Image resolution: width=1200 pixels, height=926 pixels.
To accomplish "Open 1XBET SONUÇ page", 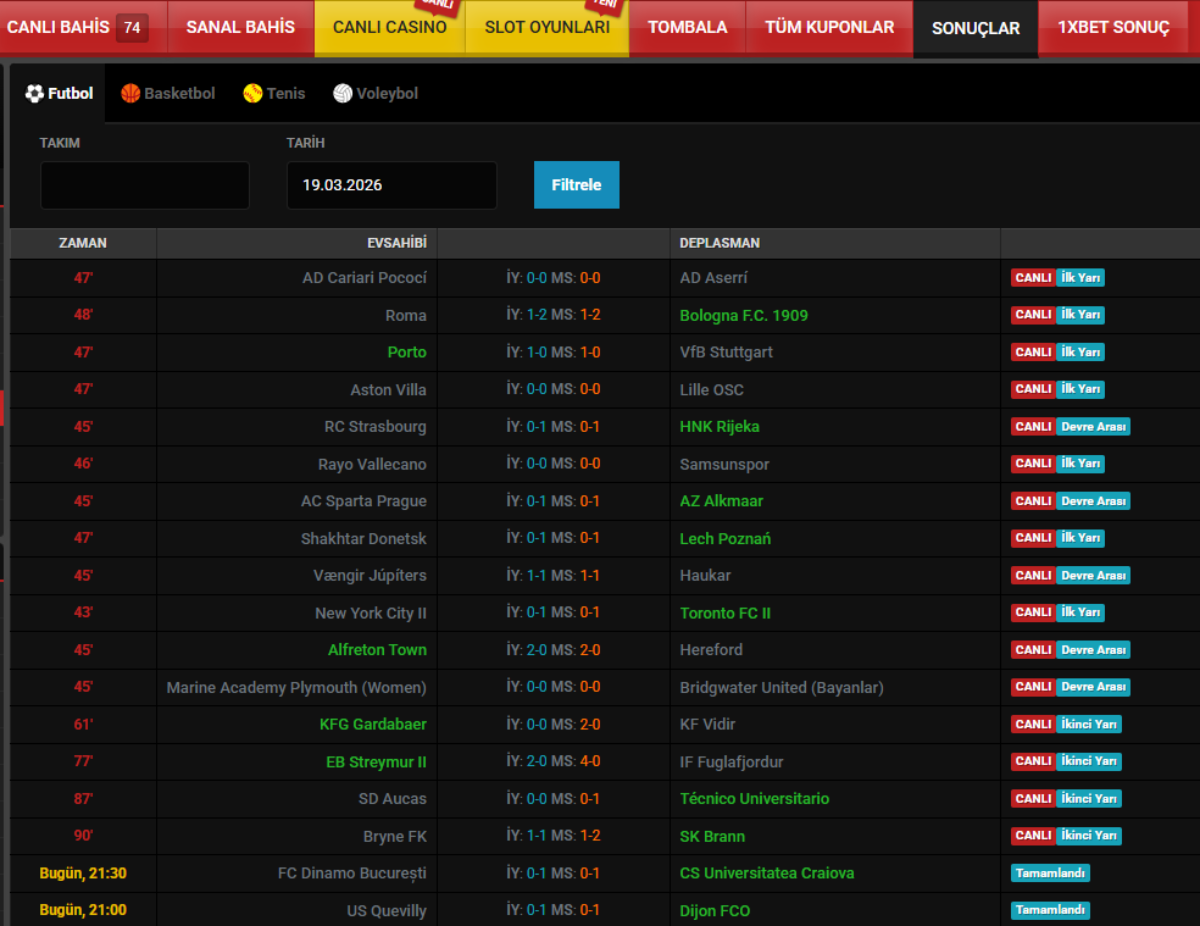I will 1114,28.
